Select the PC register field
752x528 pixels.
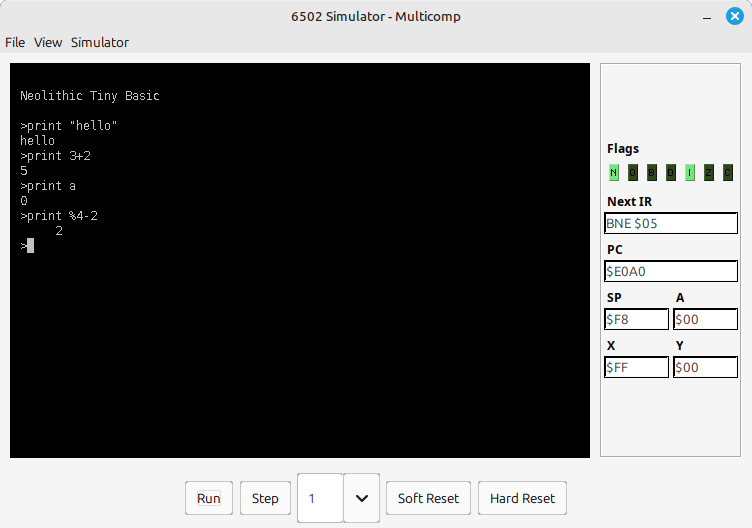point(671,271)
